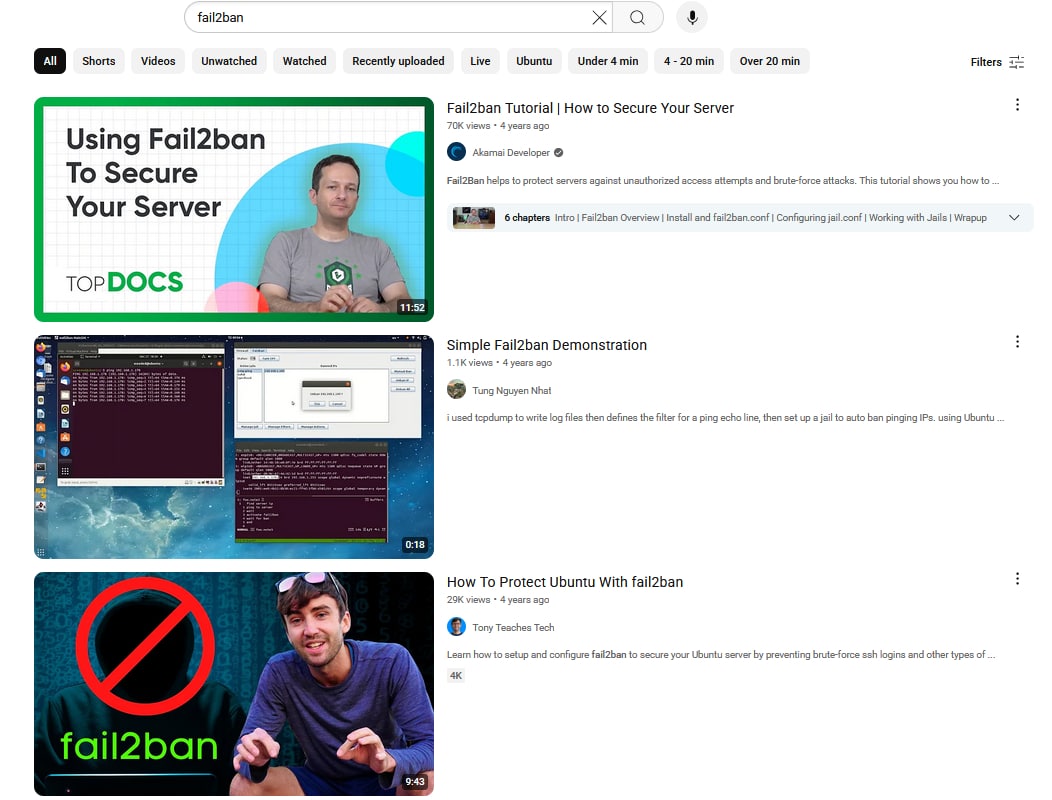Image resolution: width=1052 pixels, height=800 pixels.
Task: Select the Under 4 min filter chip
Action: [608, 61]
